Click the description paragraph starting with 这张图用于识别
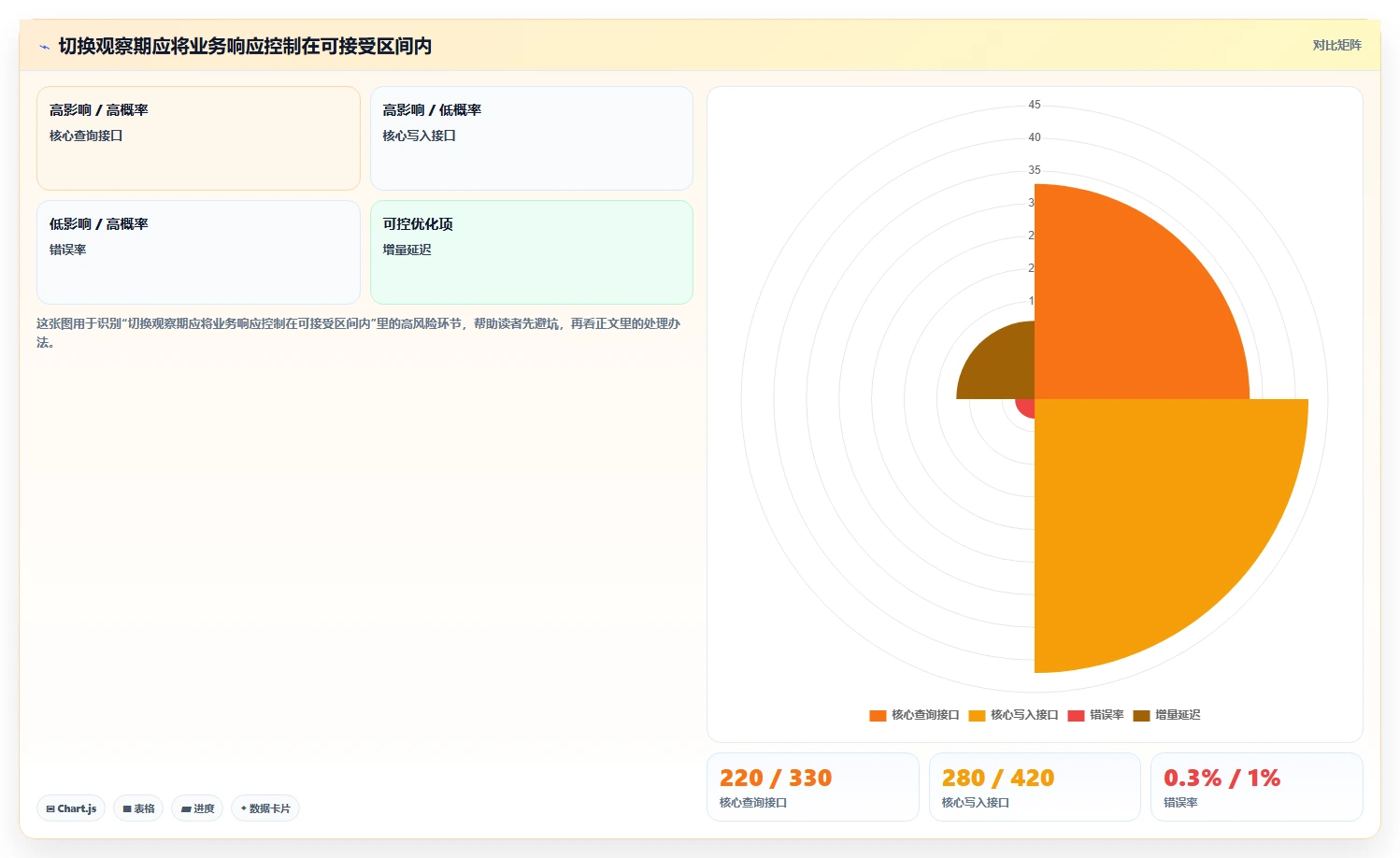Screen dimensions: 1400x858 point(359,333)
